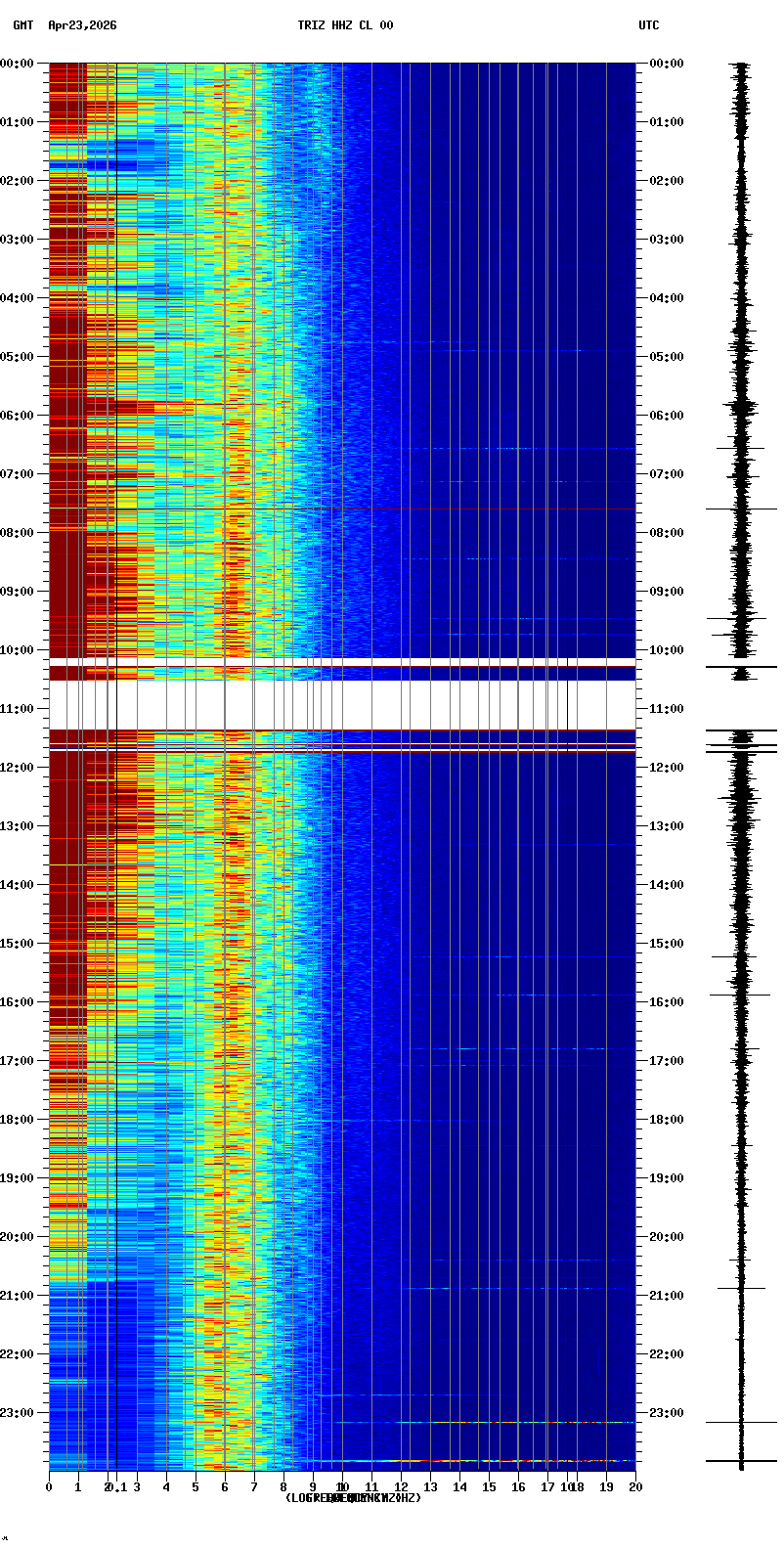The height and width of the screenshot is (1549, 784).
Task: Click the Apr23,2026 date label
Action: 82,25
